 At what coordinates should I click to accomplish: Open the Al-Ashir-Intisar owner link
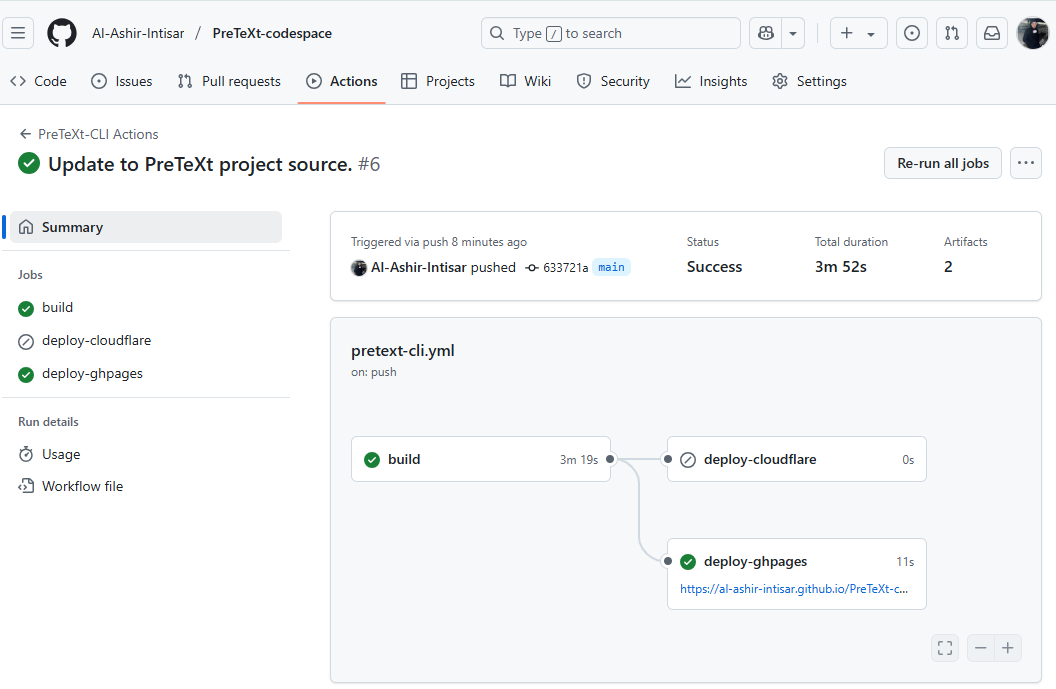click(x=138, y=33)
